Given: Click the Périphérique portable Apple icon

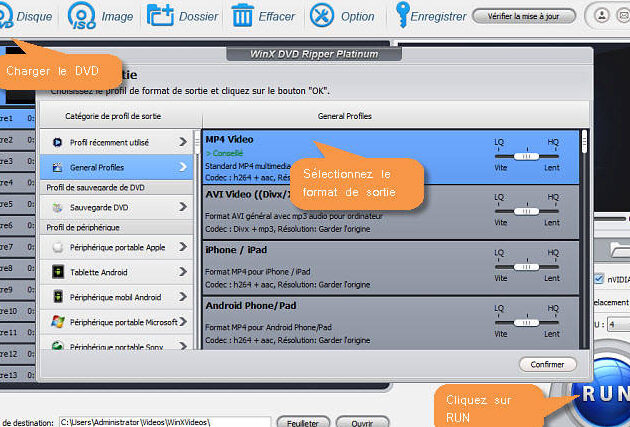Looking at the screenshot, I should [58, 247].
